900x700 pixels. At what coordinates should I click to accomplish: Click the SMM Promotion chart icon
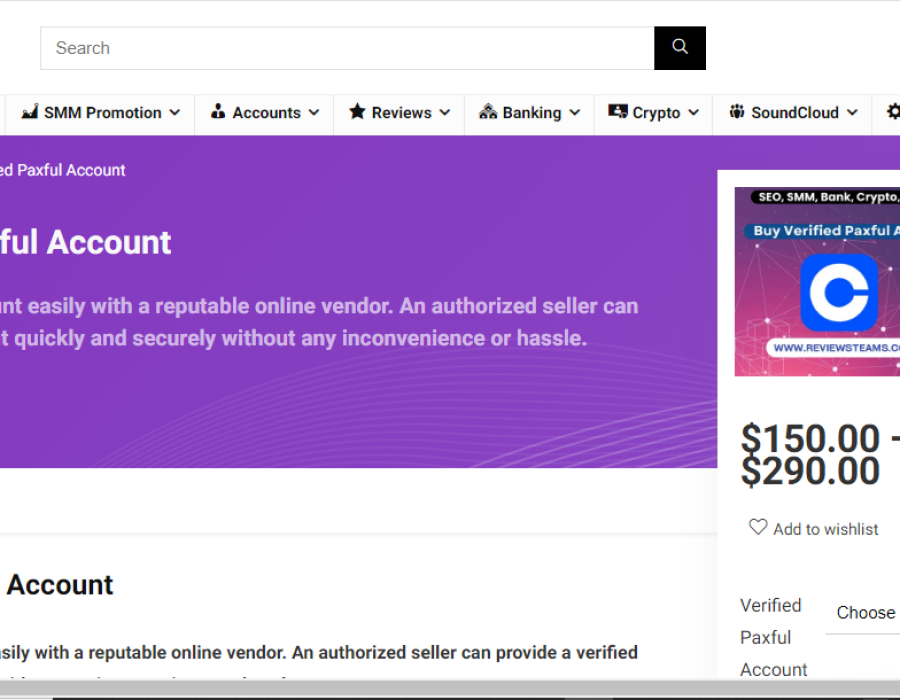click(x=30, y=112)
